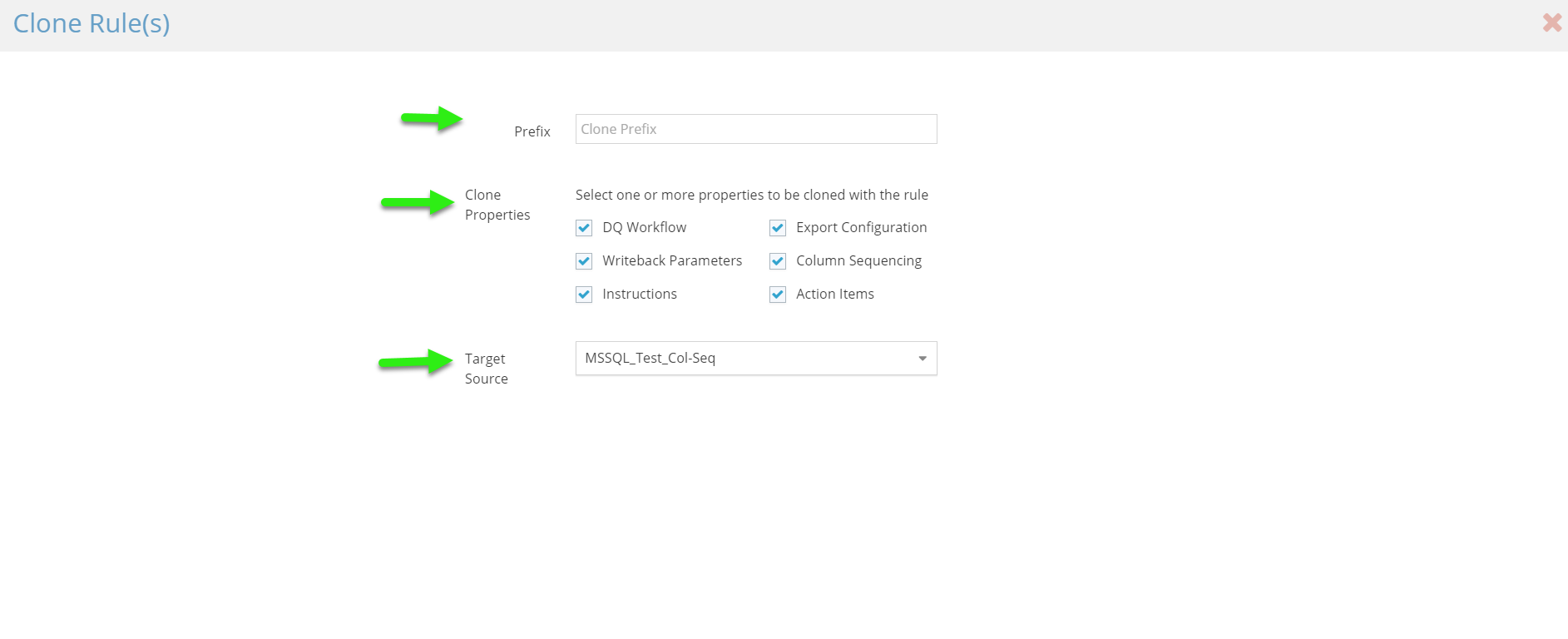Uncheck the Export Configuration checkbox
This screenshot has height=639, width=1568.
click(778, 228)
